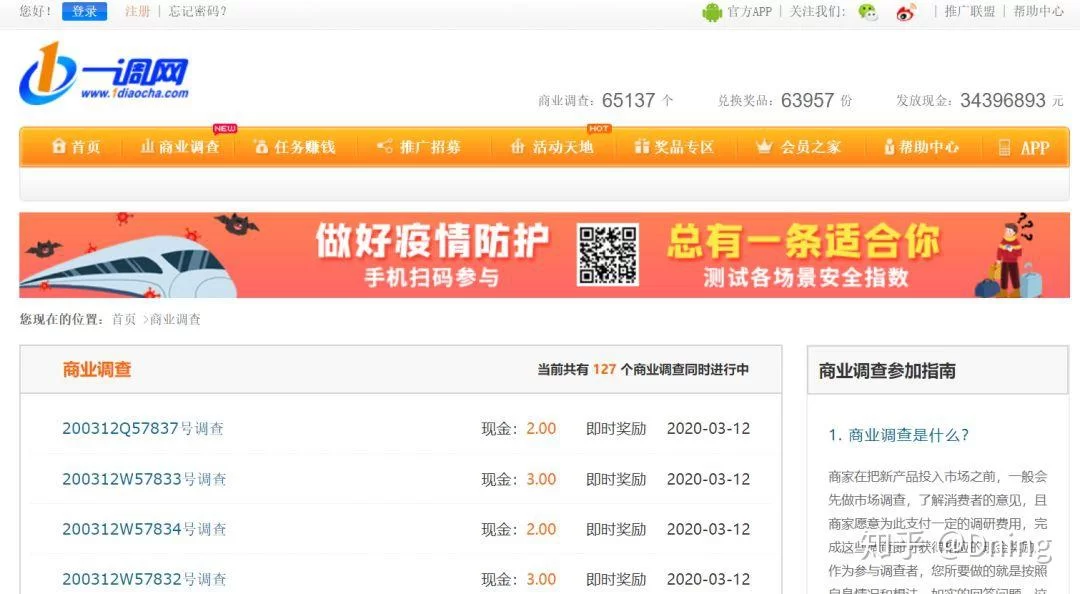
Task: Open survey 200312Q57837号调查
Action: point(143,429)
